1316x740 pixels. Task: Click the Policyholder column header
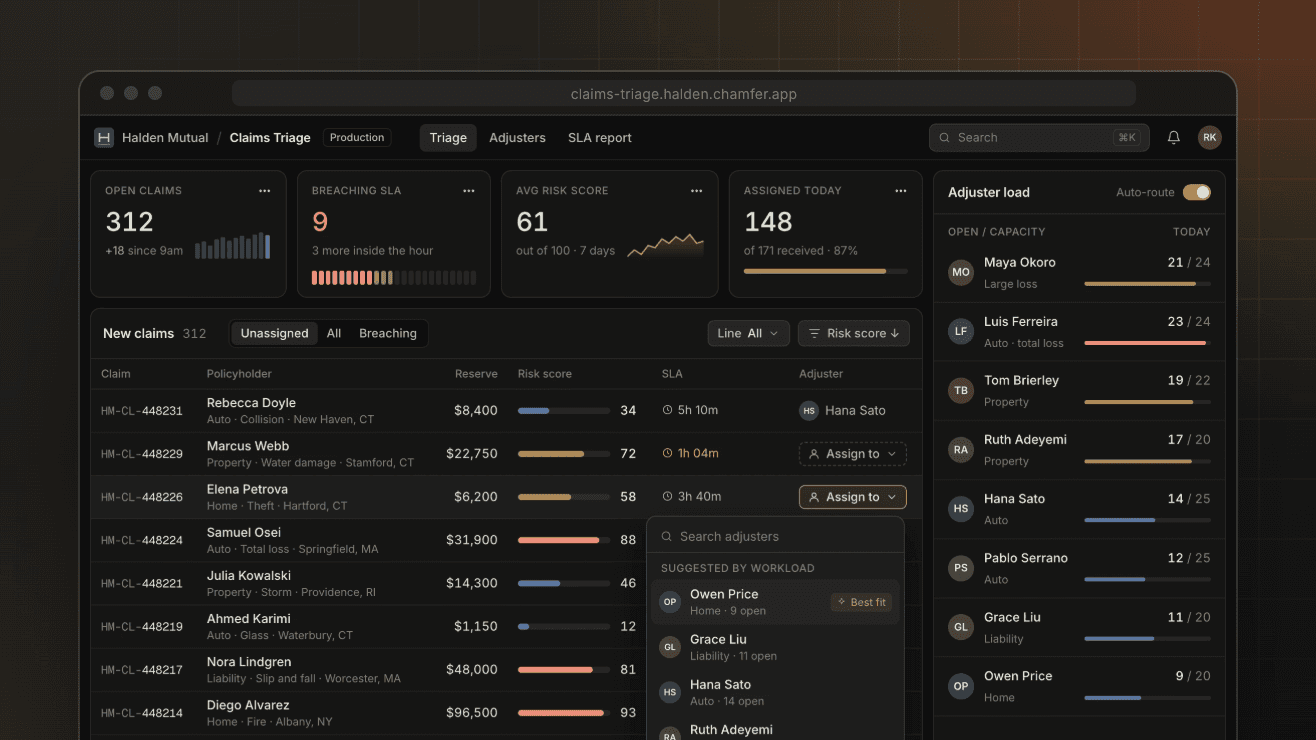239,374
